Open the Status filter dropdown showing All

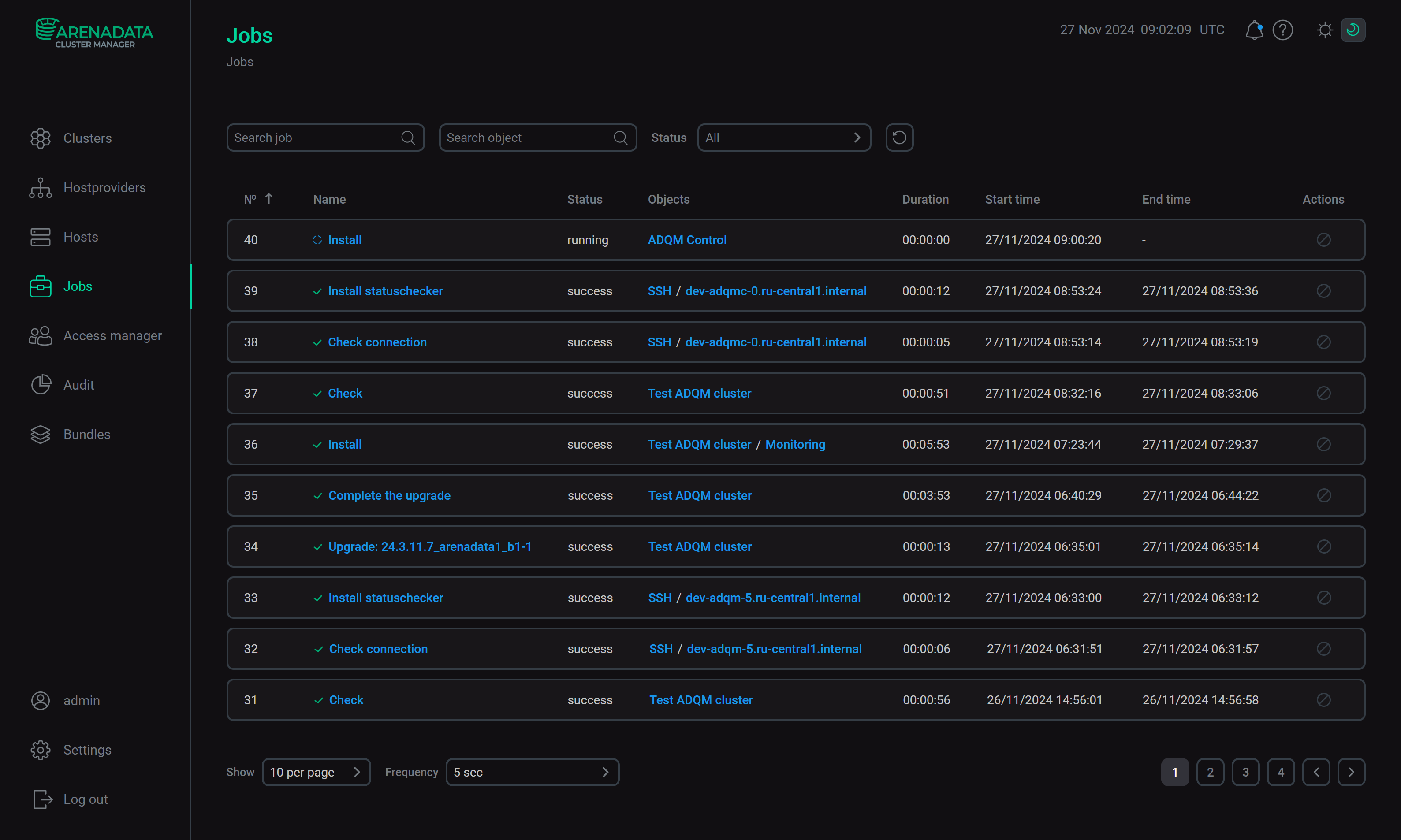[x=784, y=137]
